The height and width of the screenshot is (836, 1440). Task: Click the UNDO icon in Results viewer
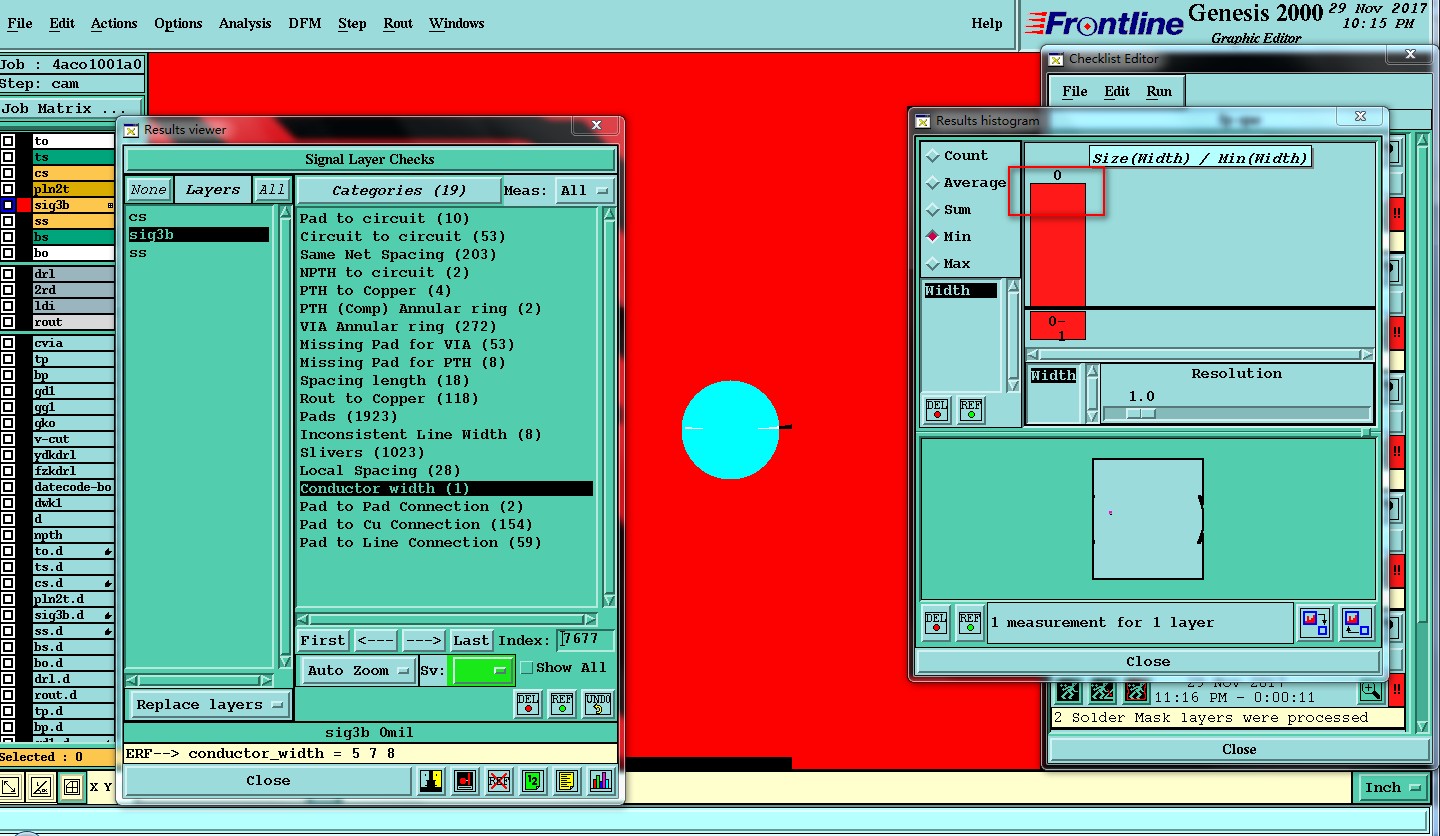pos(597,703)
